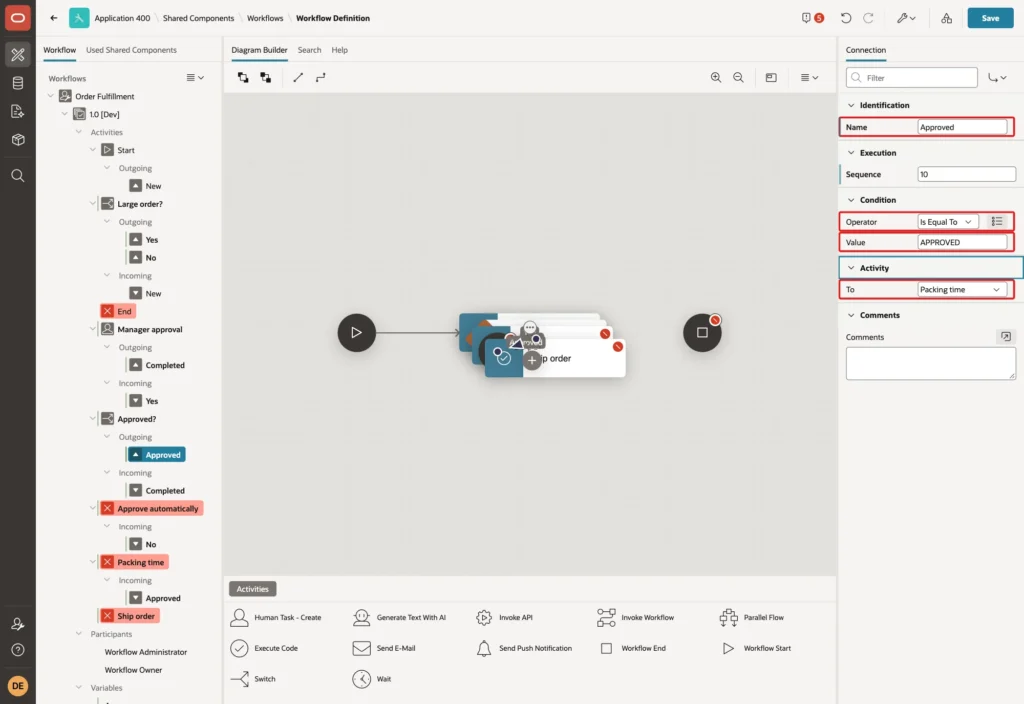Collapse the Identification section

[851, 105]
